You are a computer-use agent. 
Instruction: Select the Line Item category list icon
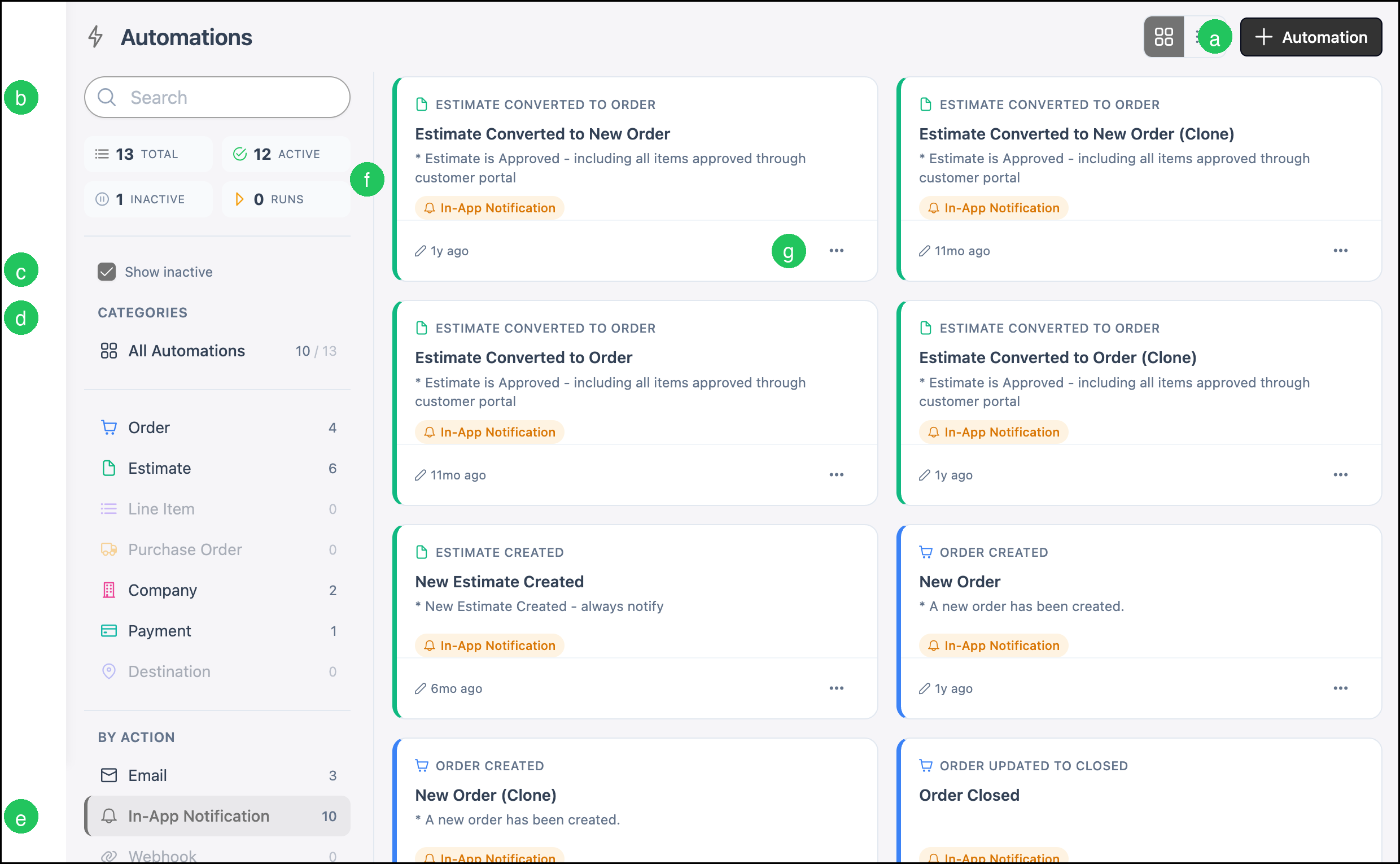tap(108, 509)
